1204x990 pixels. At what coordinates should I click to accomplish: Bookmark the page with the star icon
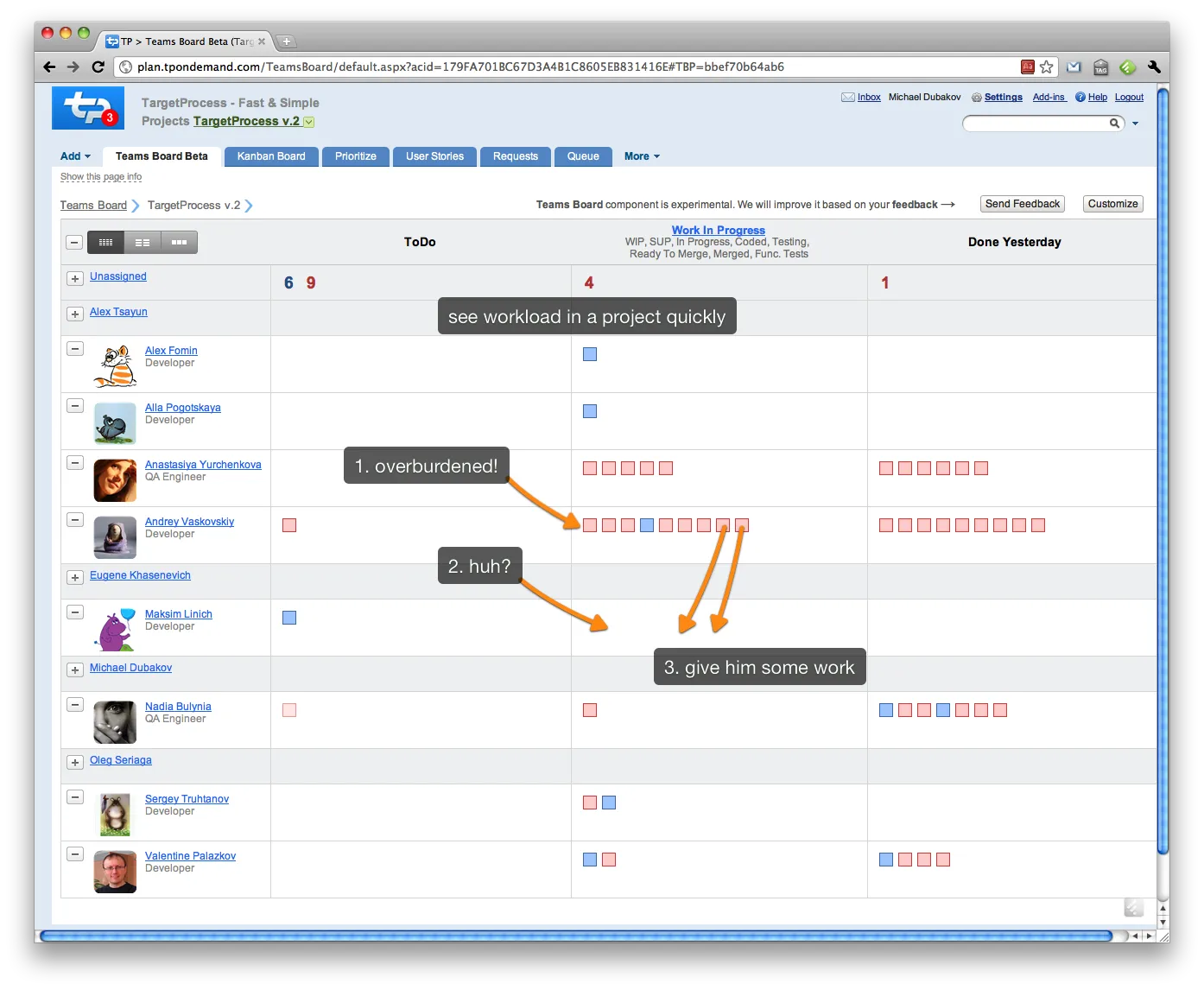[x=1047, y=67]
